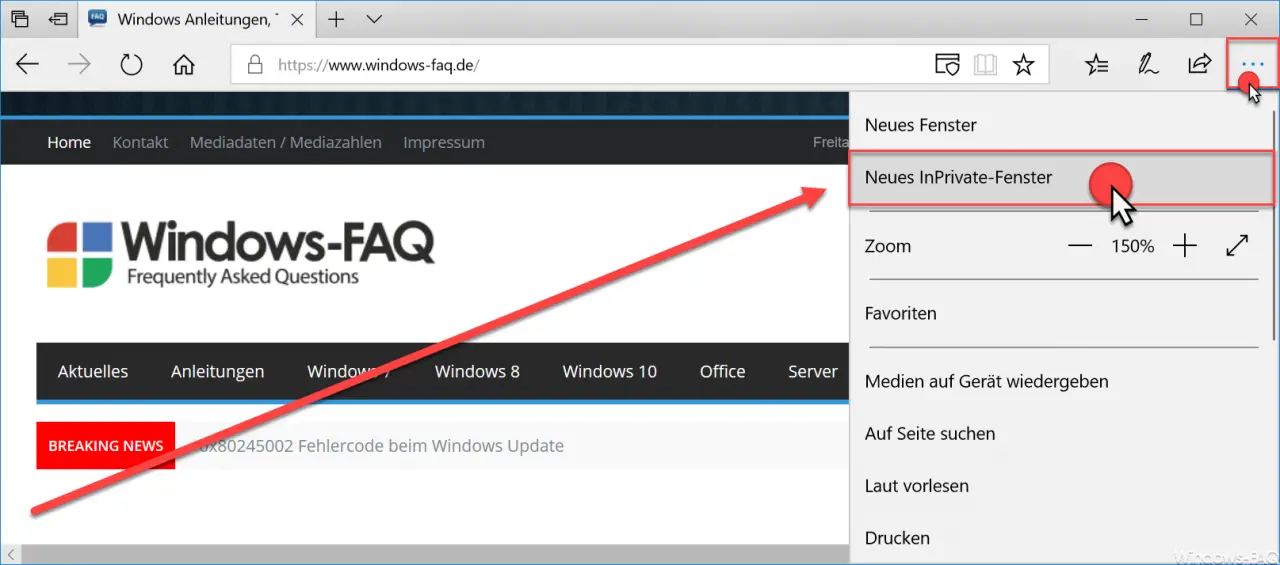1280x565 pixels.
Task: Open a new tab with the plus button
Action: tap(336, 19)
